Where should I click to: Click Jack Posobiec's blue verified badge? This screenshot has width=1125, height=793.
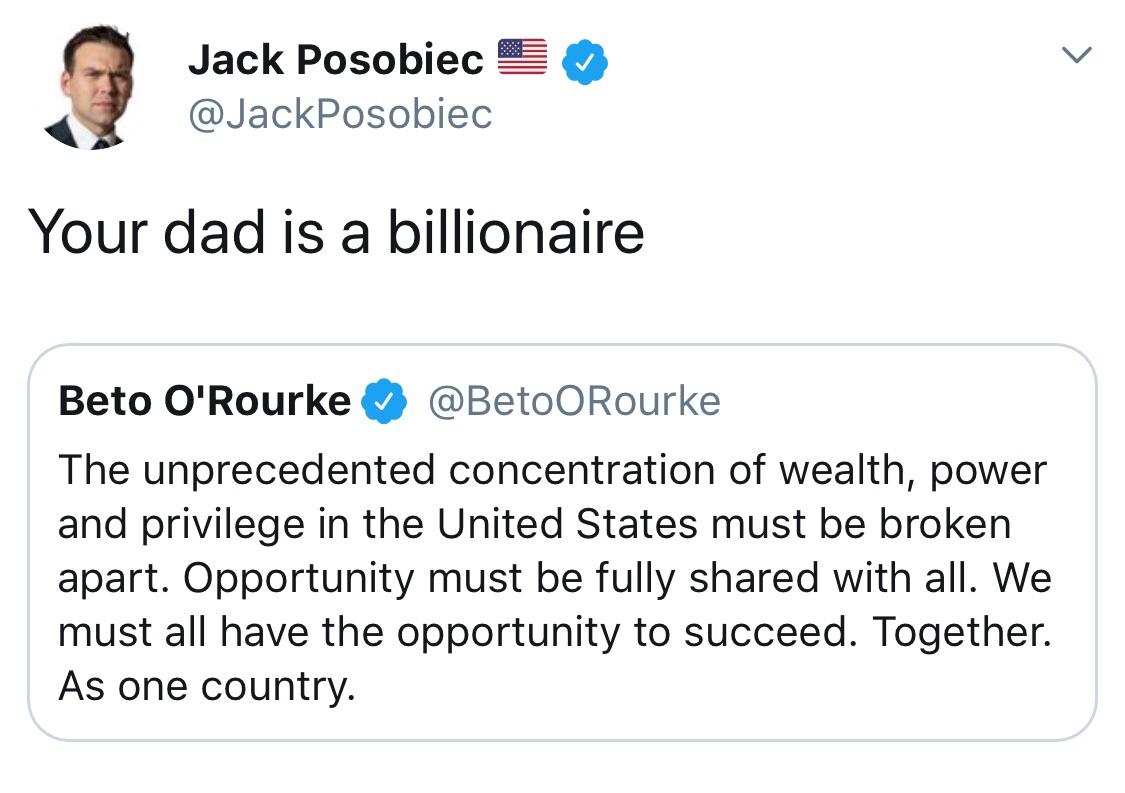point(585,62)
